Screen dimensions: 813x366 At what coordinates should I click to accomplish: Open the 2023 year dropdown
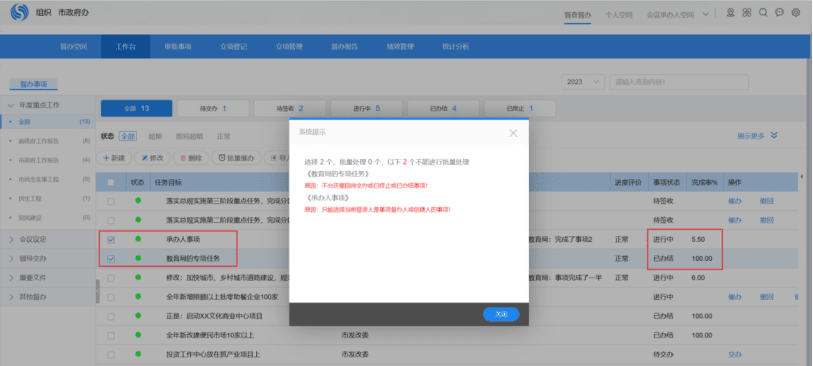point(583,82)
